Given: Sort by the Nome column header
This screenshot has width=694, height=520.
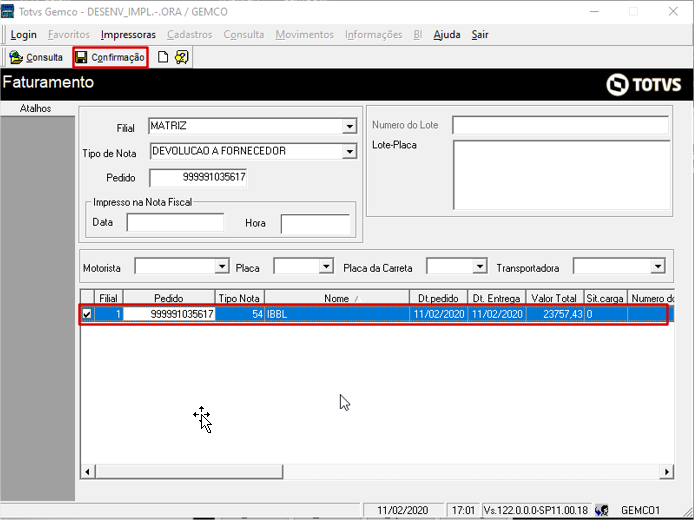Looking at the screenshot, I should (337, 298).
